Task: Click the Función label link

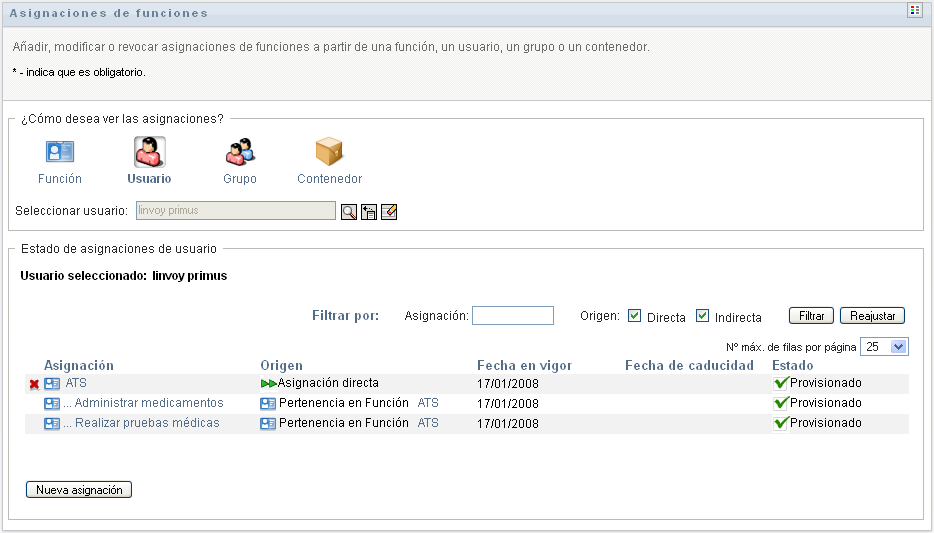Action: tap(60, 179)
